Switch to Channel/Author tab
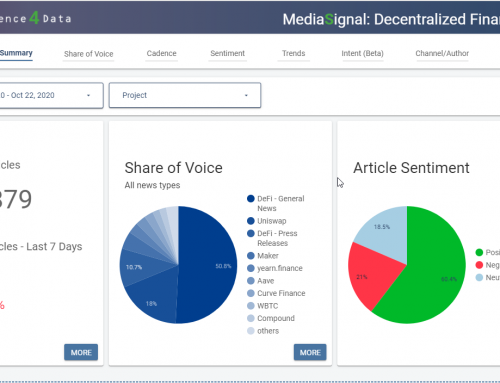Screen dimensions: 500x383 click(442, 53)
